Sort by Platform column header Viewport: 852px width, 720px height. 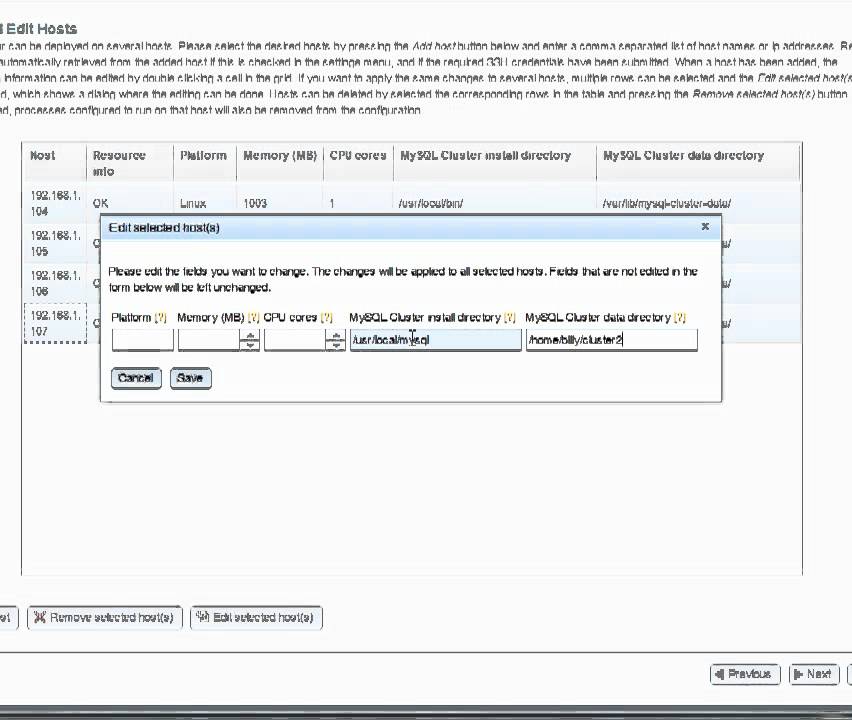(205, 162)
